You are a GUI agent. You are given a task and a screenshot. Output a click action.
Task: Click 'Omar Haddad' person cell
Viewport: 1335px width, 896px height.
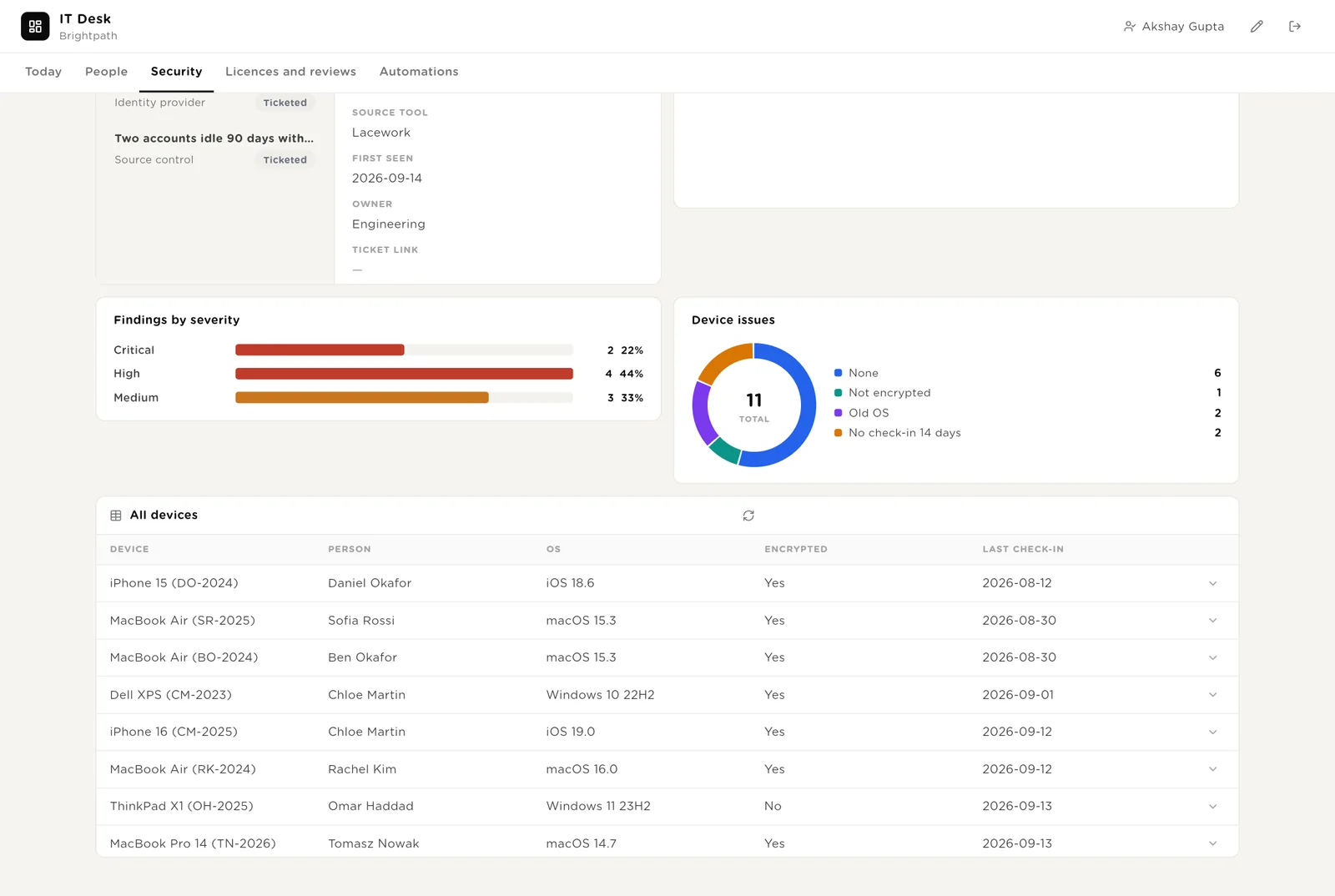tap(370, 806)
